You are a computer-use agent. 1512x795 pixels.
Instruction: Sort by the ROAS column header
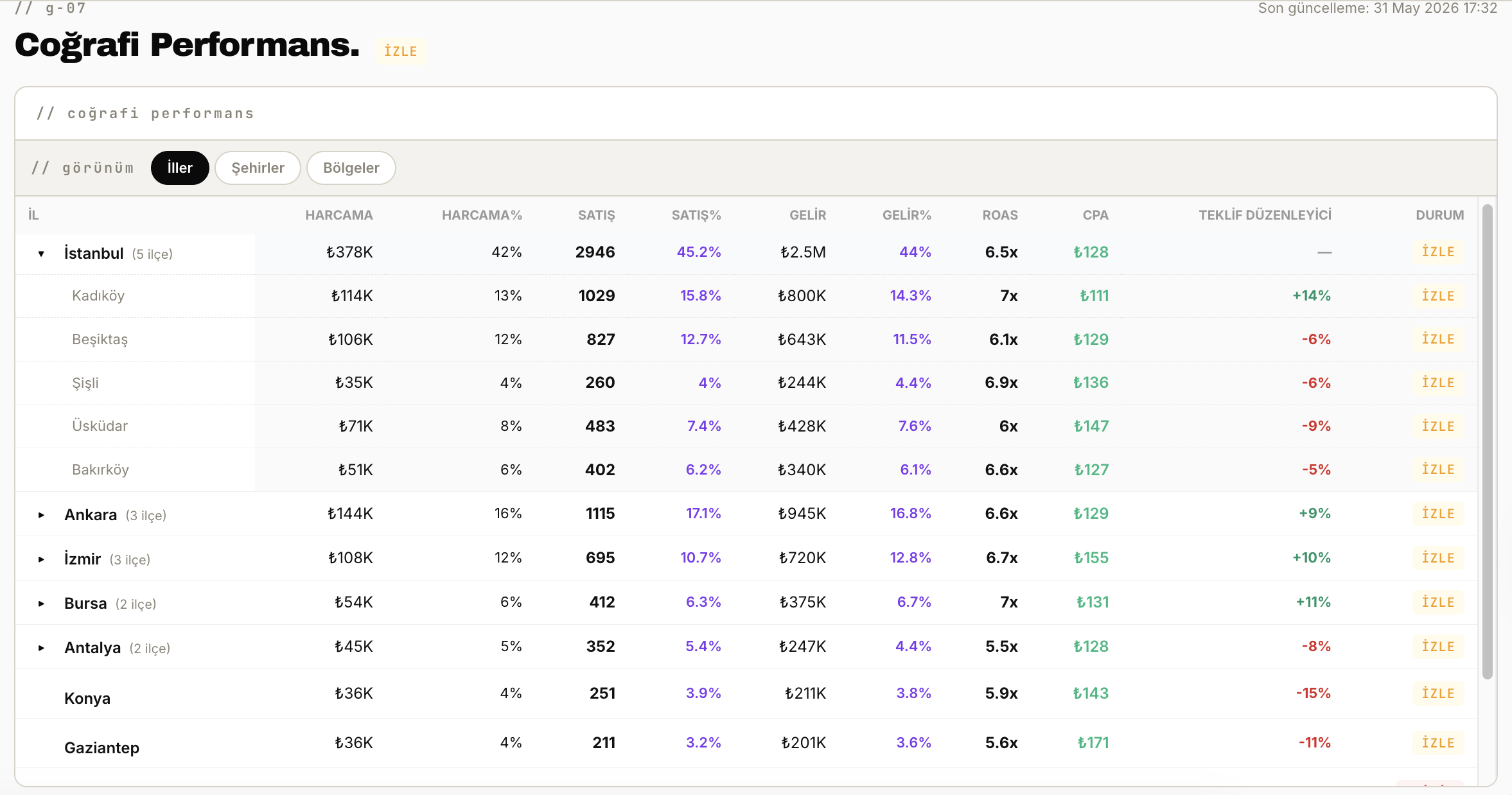click(1000, 215)
